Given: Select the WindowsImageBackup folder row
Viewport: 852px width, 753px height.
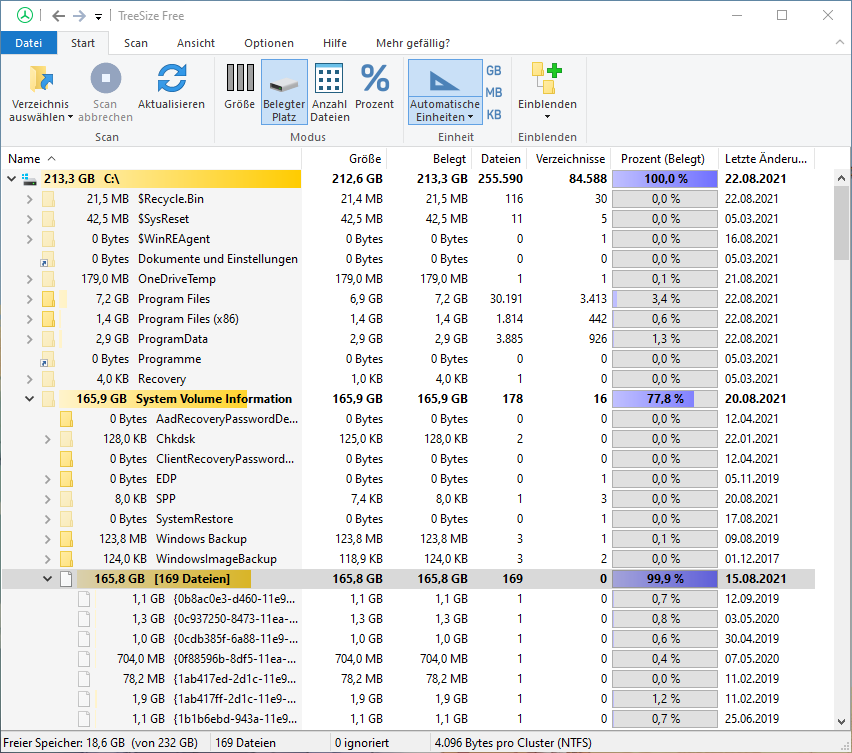Looking at the screenshot, I should pyautogui.click(x=216, y=559).
